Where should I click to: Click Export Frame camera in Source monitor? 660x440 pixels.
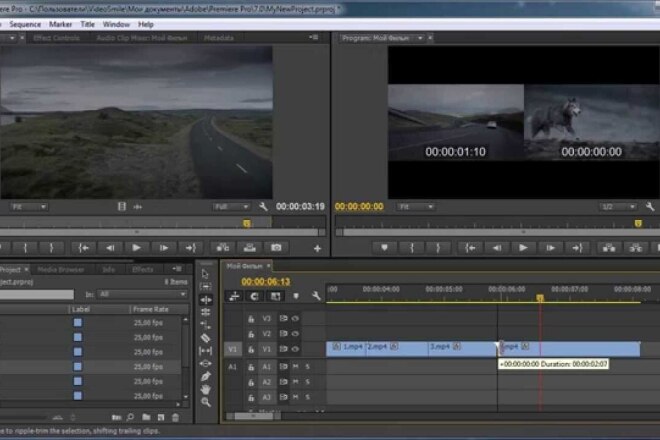276,248
